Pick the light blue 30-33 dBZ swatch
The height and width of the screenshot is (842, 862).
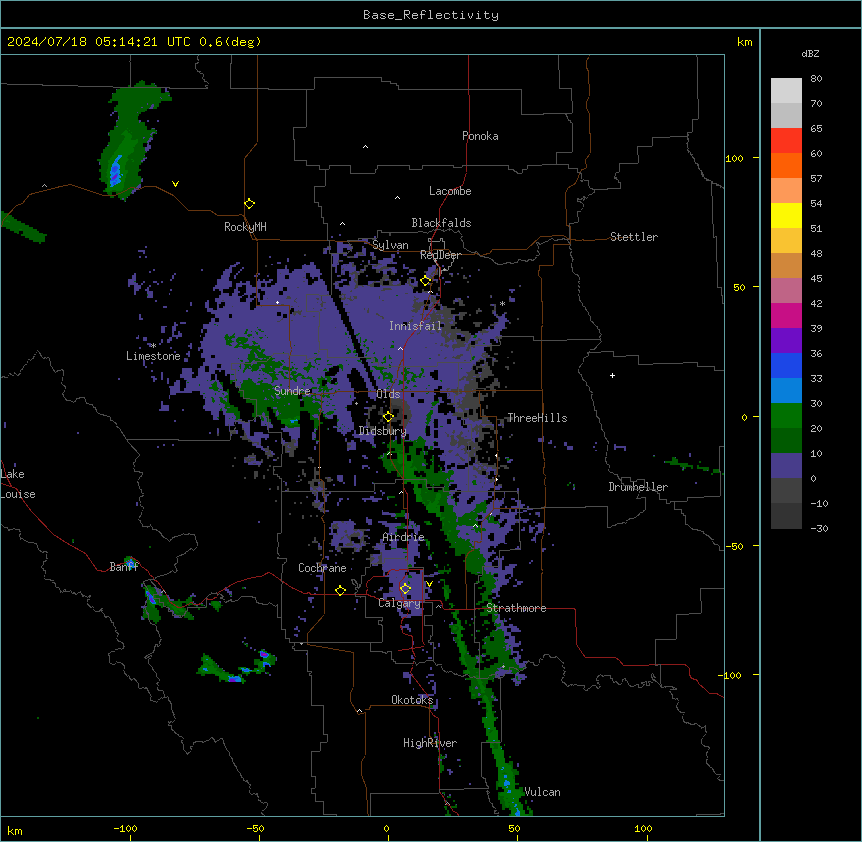coord(786,391)
